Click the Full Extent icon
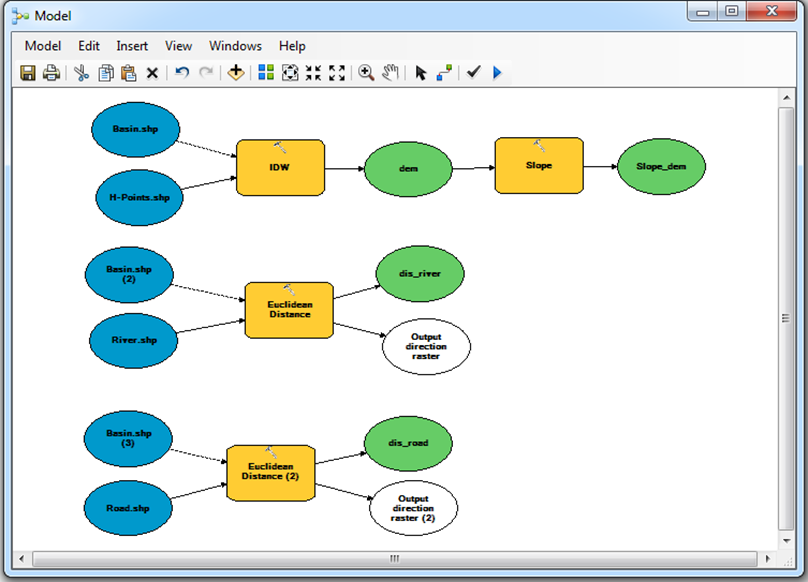The image size is (808, 582). 290,73
